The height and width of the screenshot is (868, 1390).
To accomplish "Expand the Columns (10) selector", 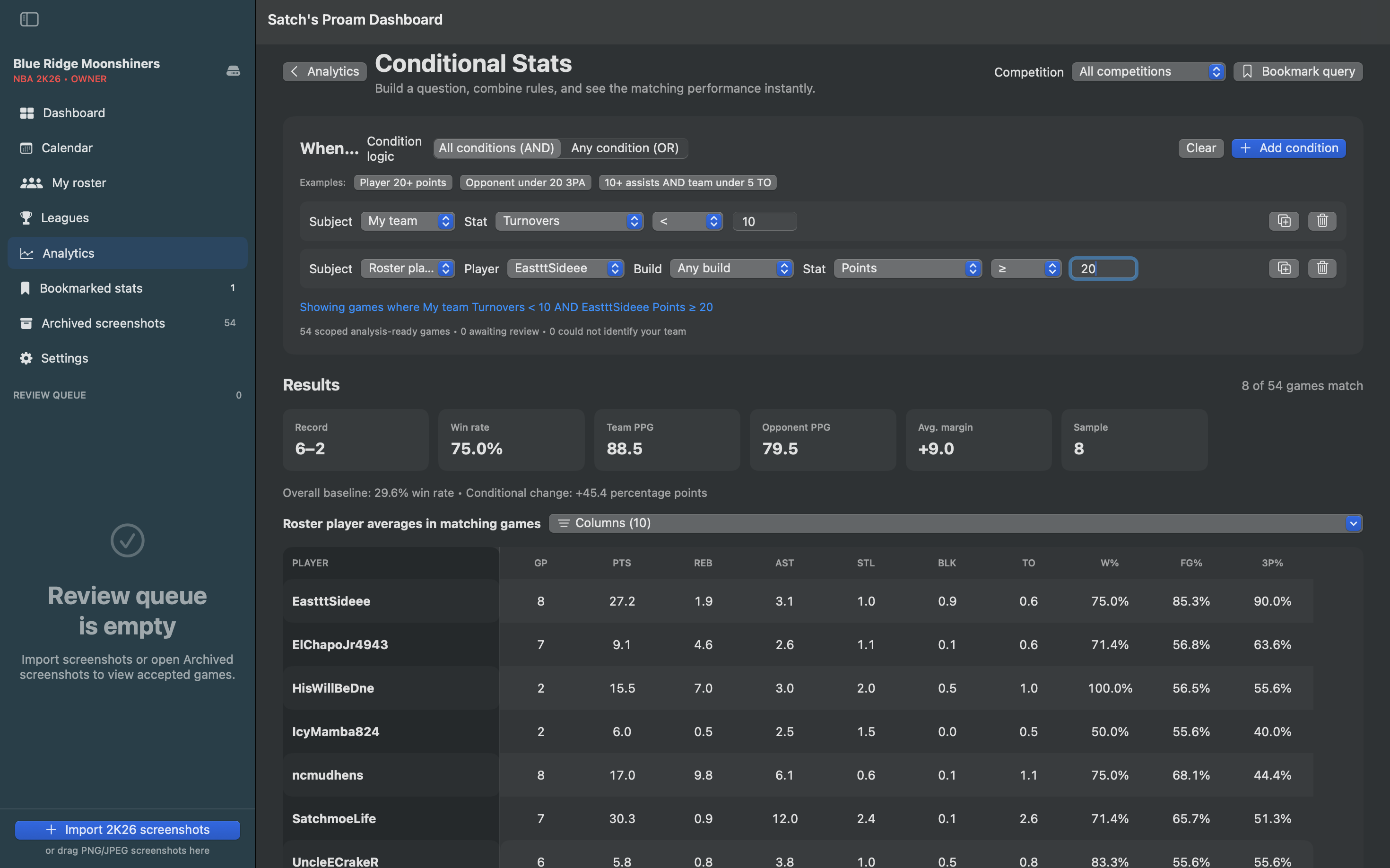I will [956, 523].
